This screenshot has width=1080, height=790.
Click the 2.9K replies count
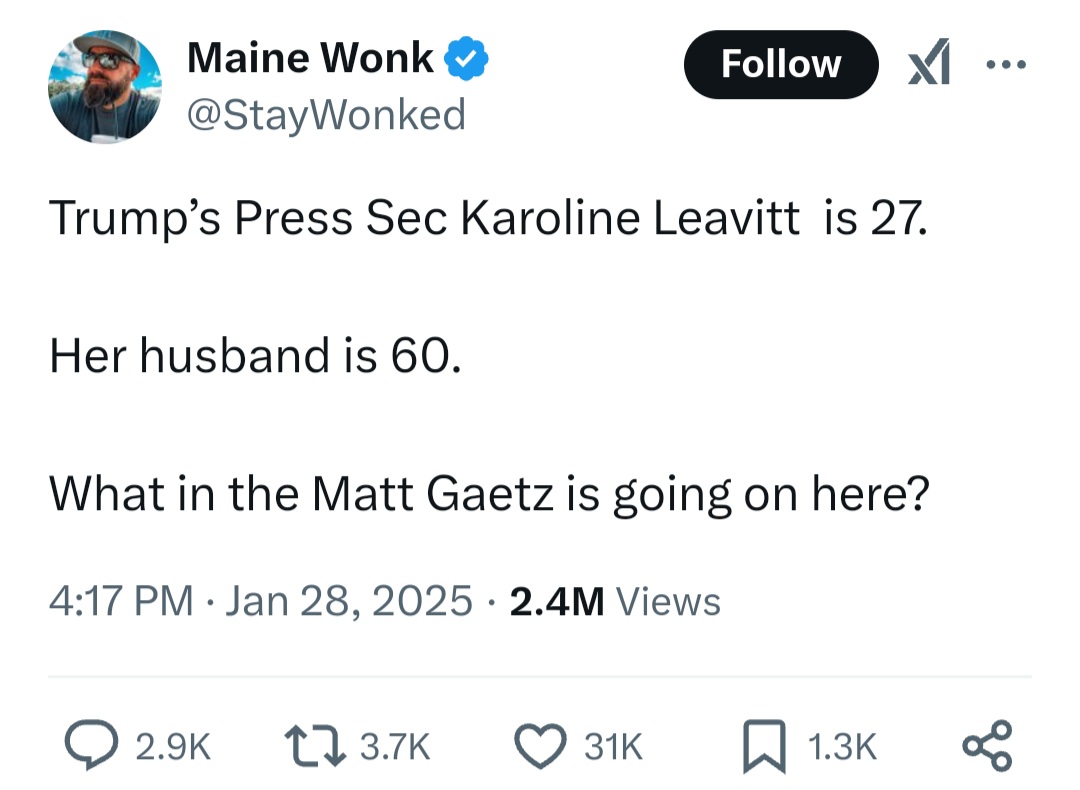coord(173,747)
